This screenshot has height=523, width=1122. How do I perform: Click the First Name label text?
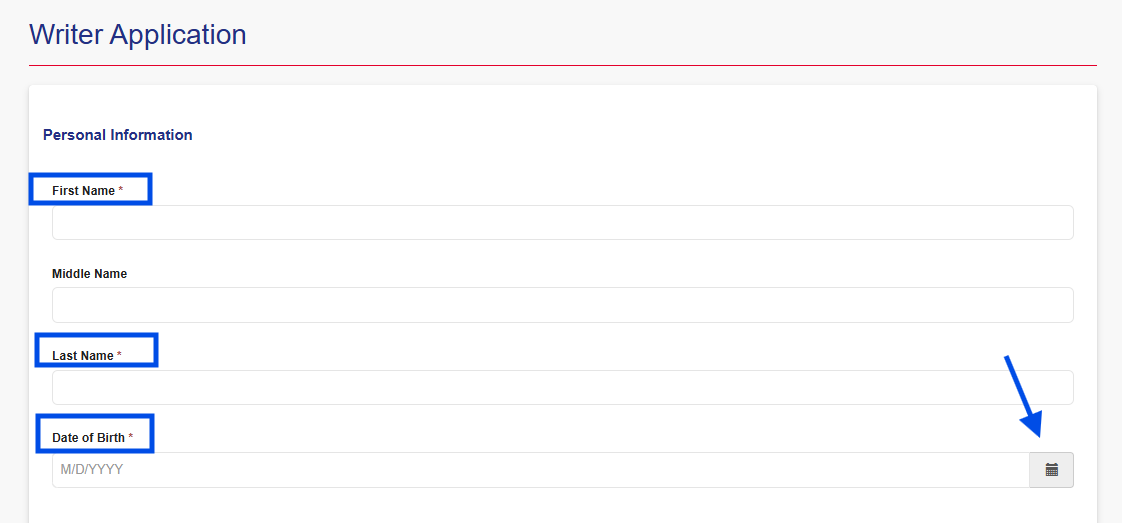tap(83, 191)
